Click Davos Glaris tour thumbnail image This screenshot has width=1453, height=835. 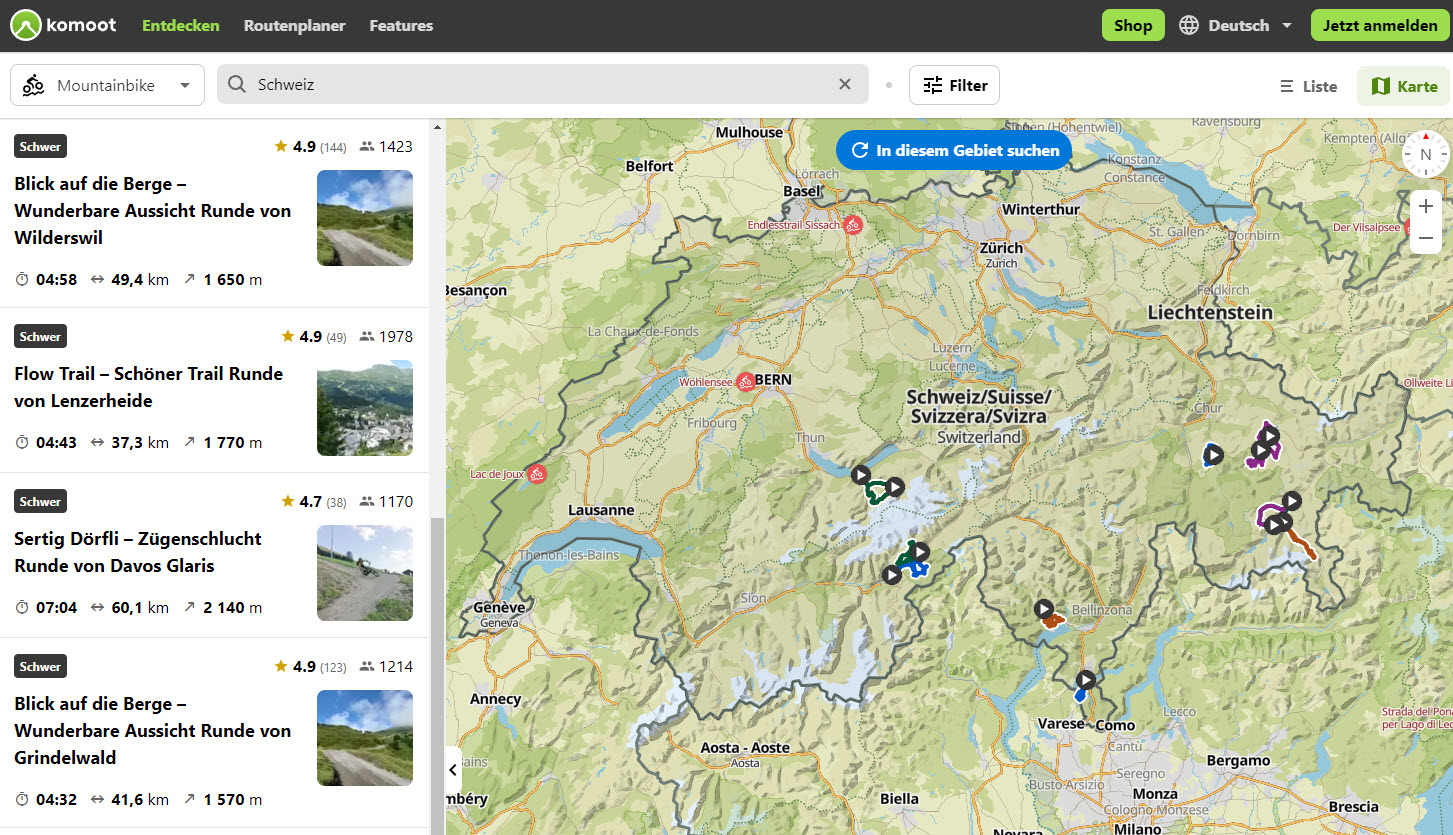365,573
